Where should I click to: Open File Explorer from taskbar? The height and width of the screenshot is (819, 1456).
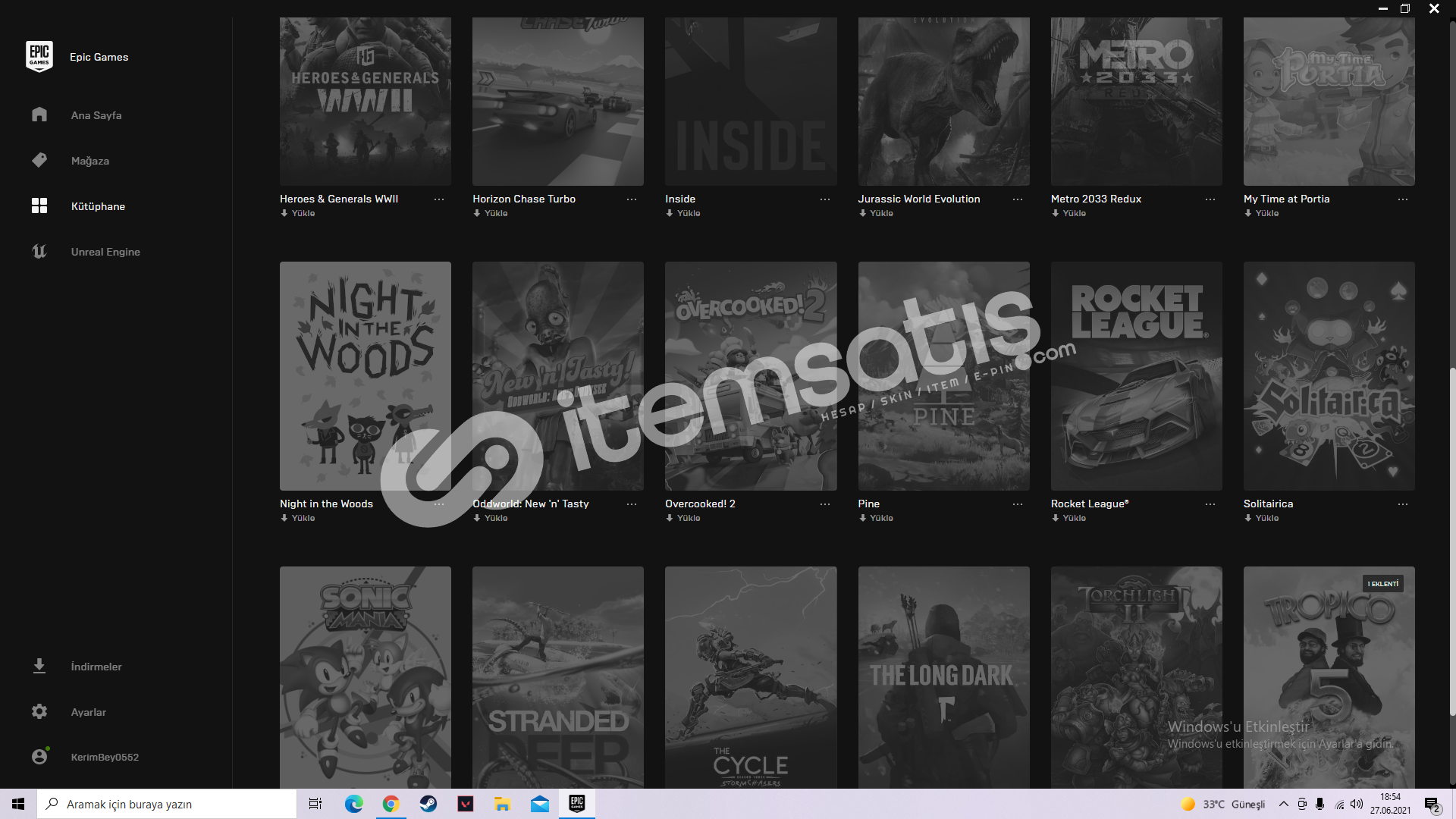pyautogui.click(x=503, y=804)
